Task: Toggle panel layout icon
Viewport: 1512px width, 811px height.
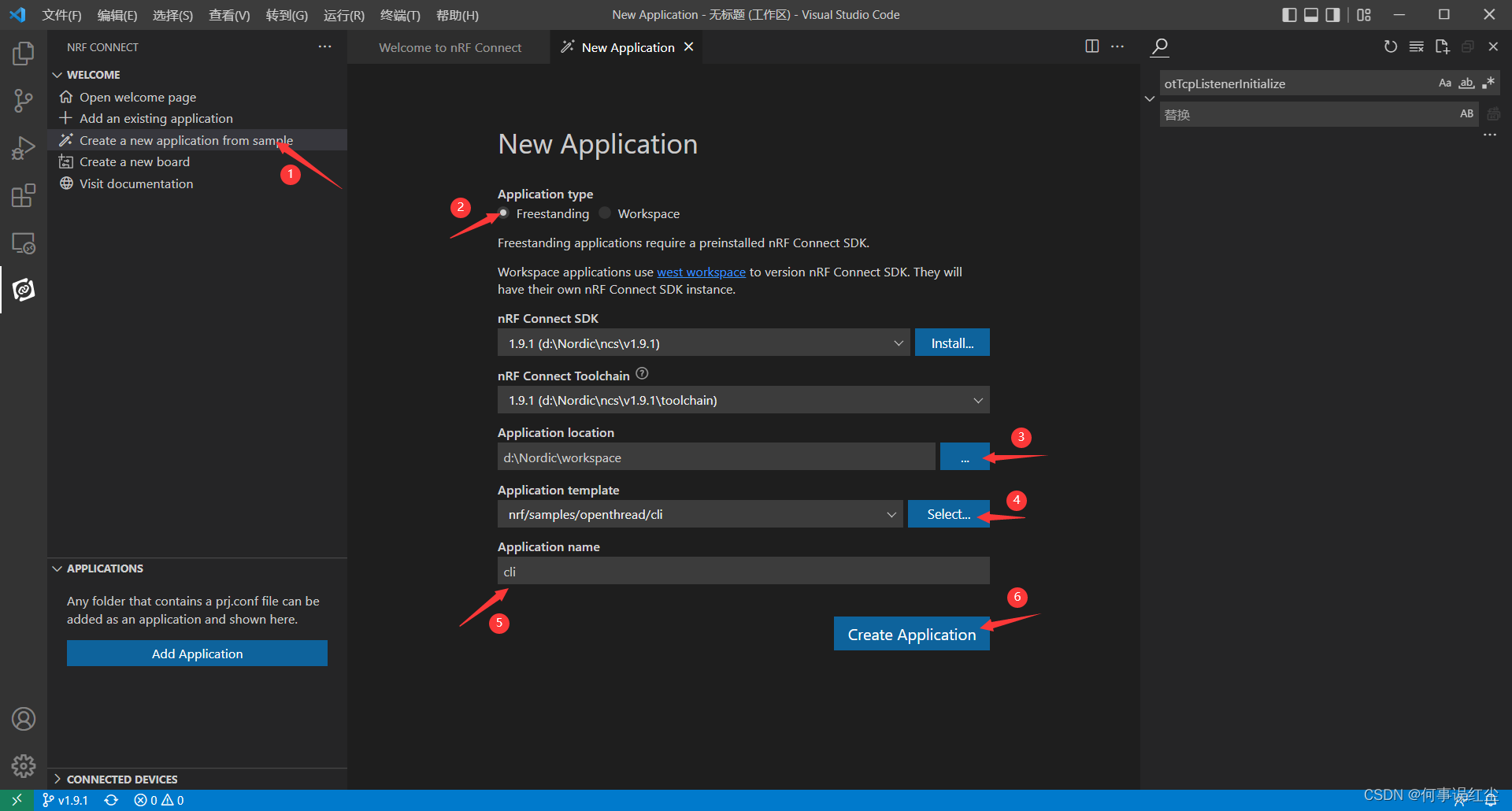Action: coord(1311,15)
